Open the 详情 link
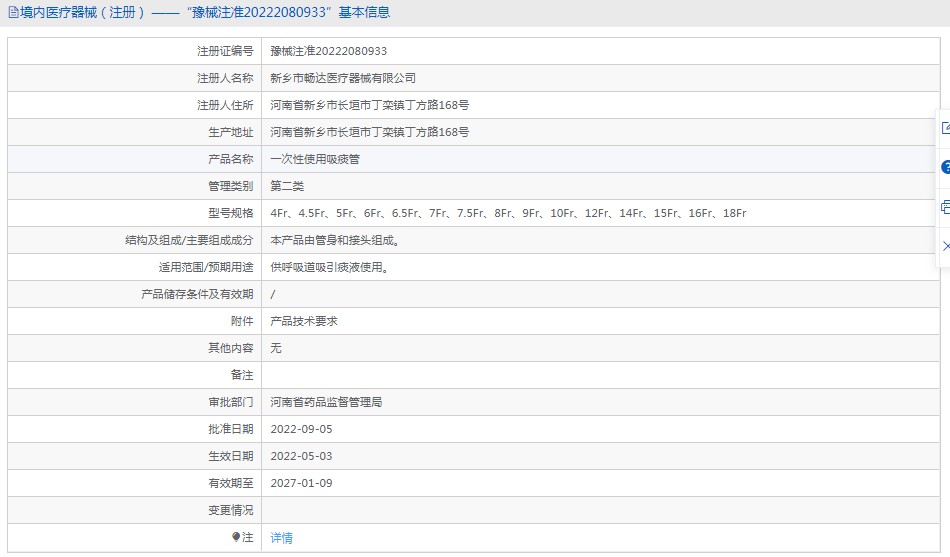Screen dimensions: 950x557 (281, 538)
